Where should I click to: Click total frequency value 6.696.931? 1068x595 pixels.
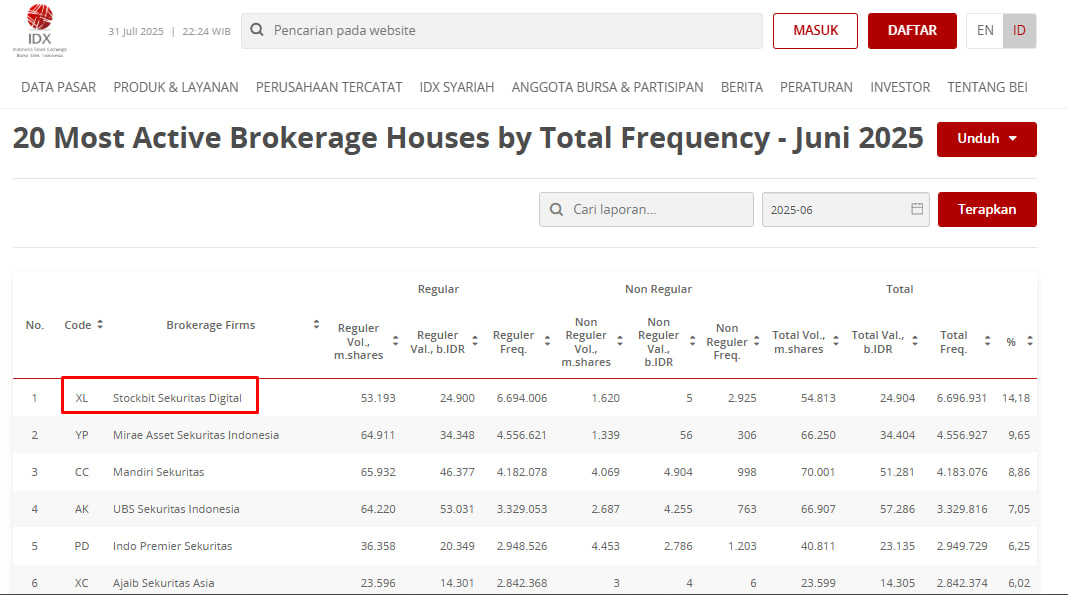tap(962, 398)
